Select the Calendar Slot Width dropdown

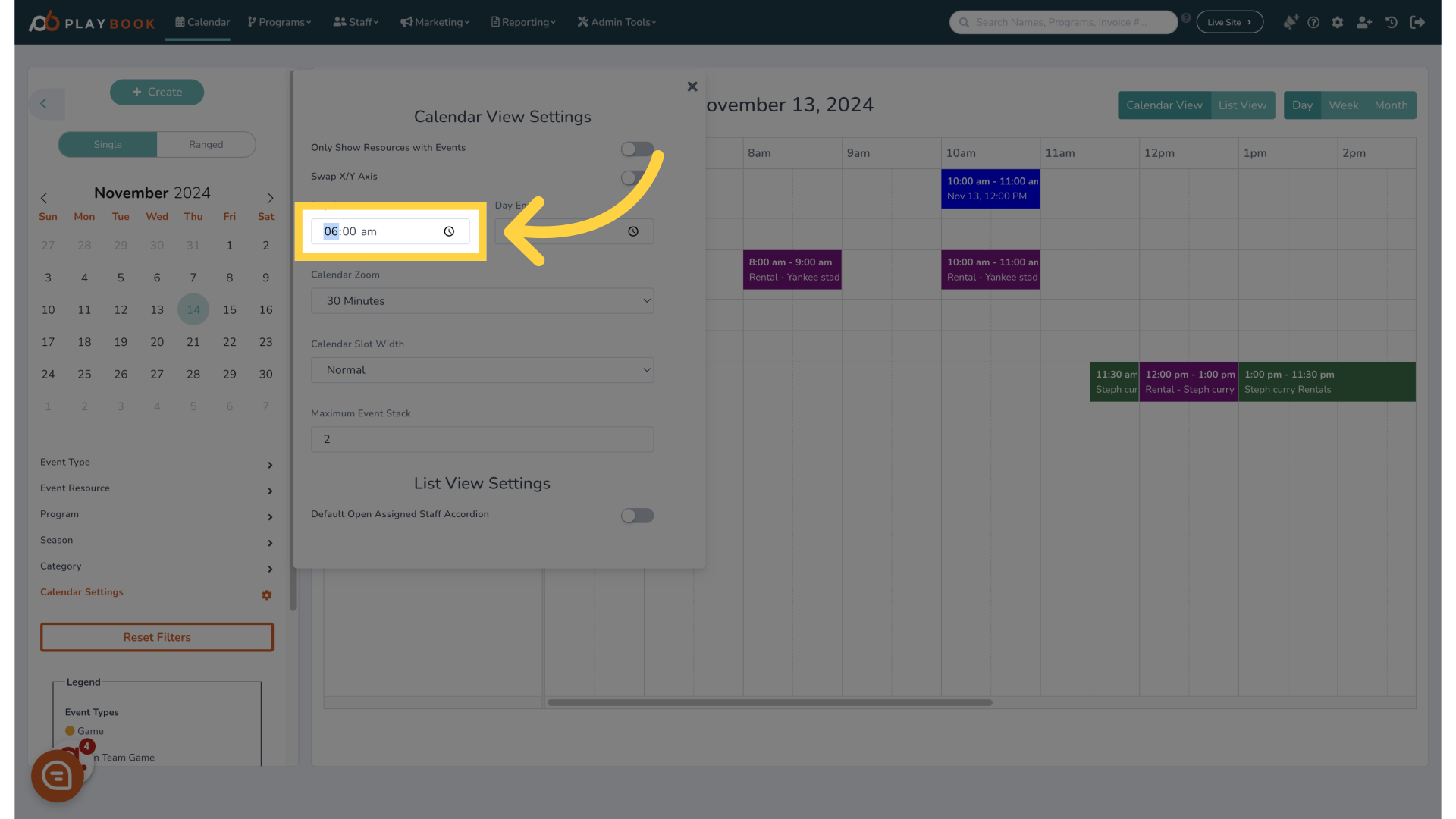point(482,370)
